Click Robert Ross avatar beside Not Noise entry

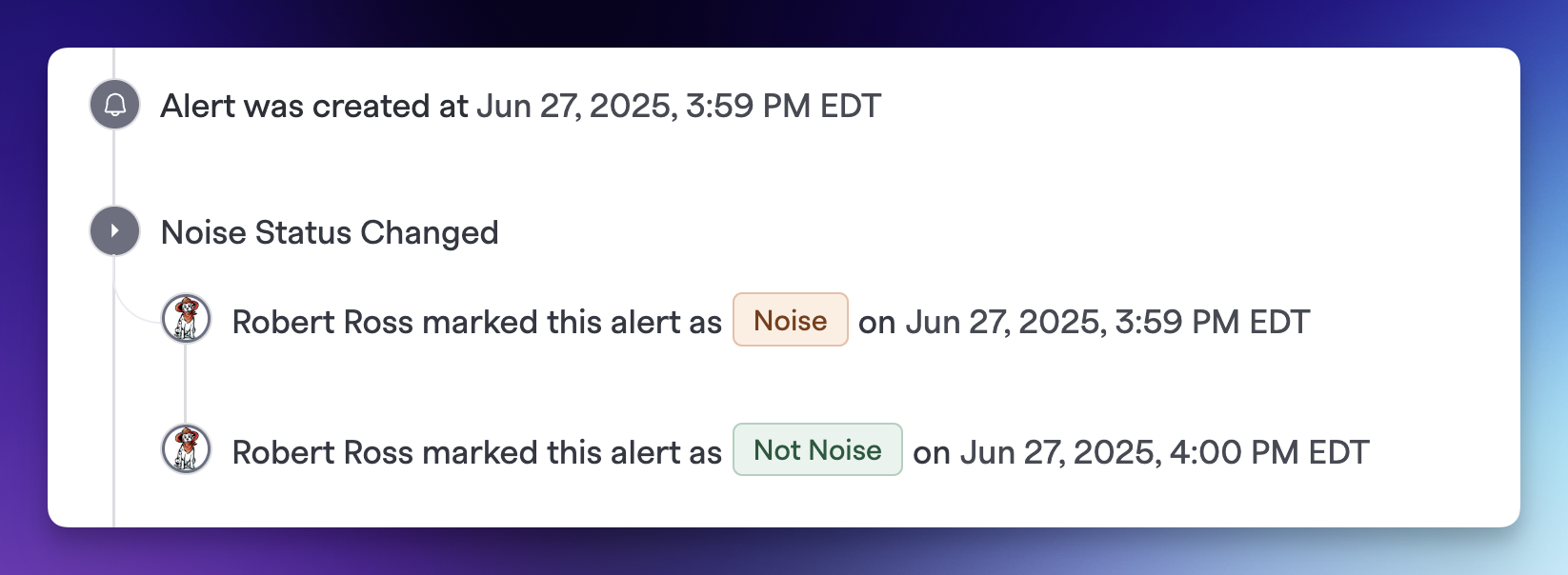click(187, 449)
